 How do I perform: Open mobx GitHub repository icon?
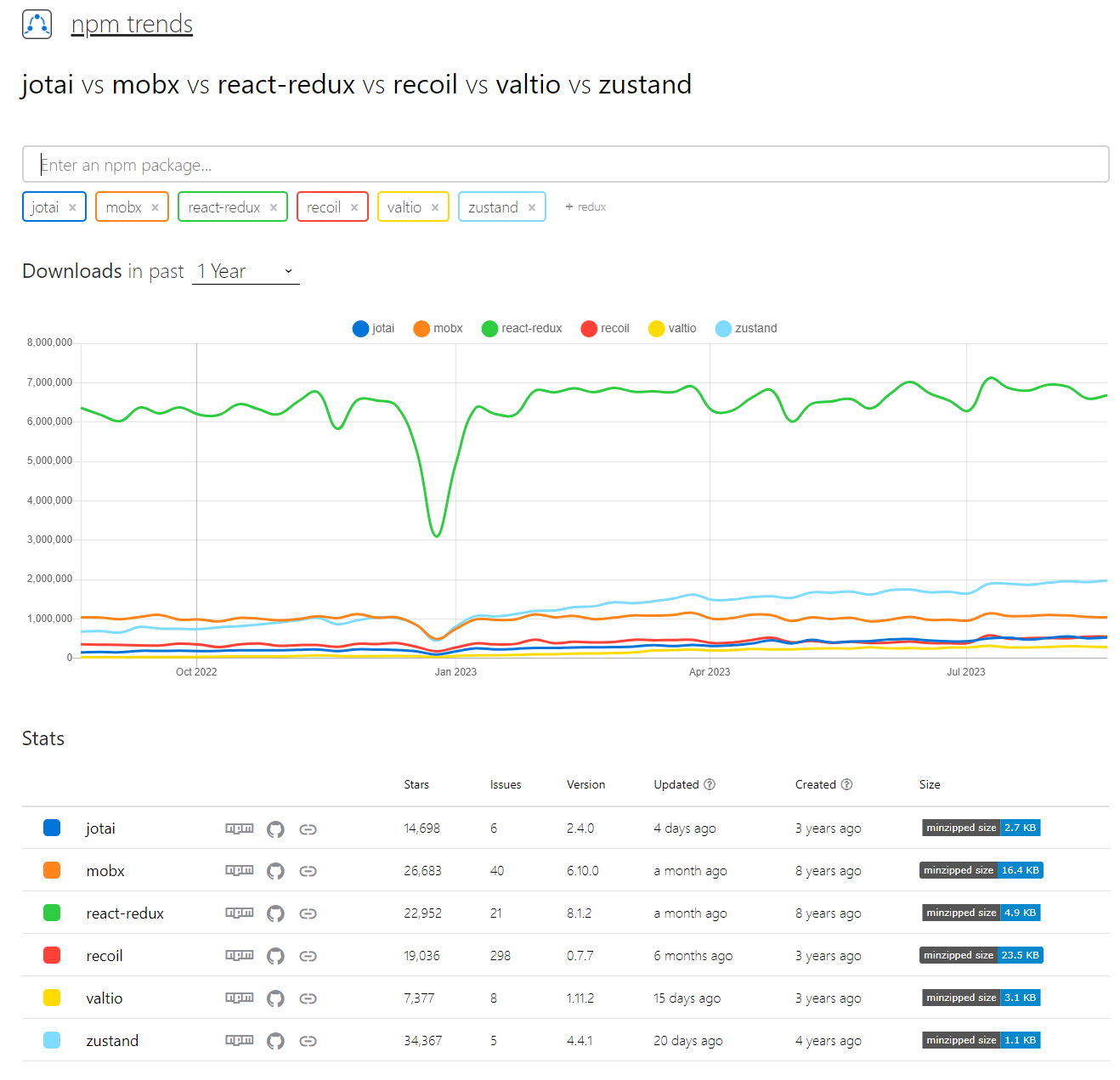275,872
